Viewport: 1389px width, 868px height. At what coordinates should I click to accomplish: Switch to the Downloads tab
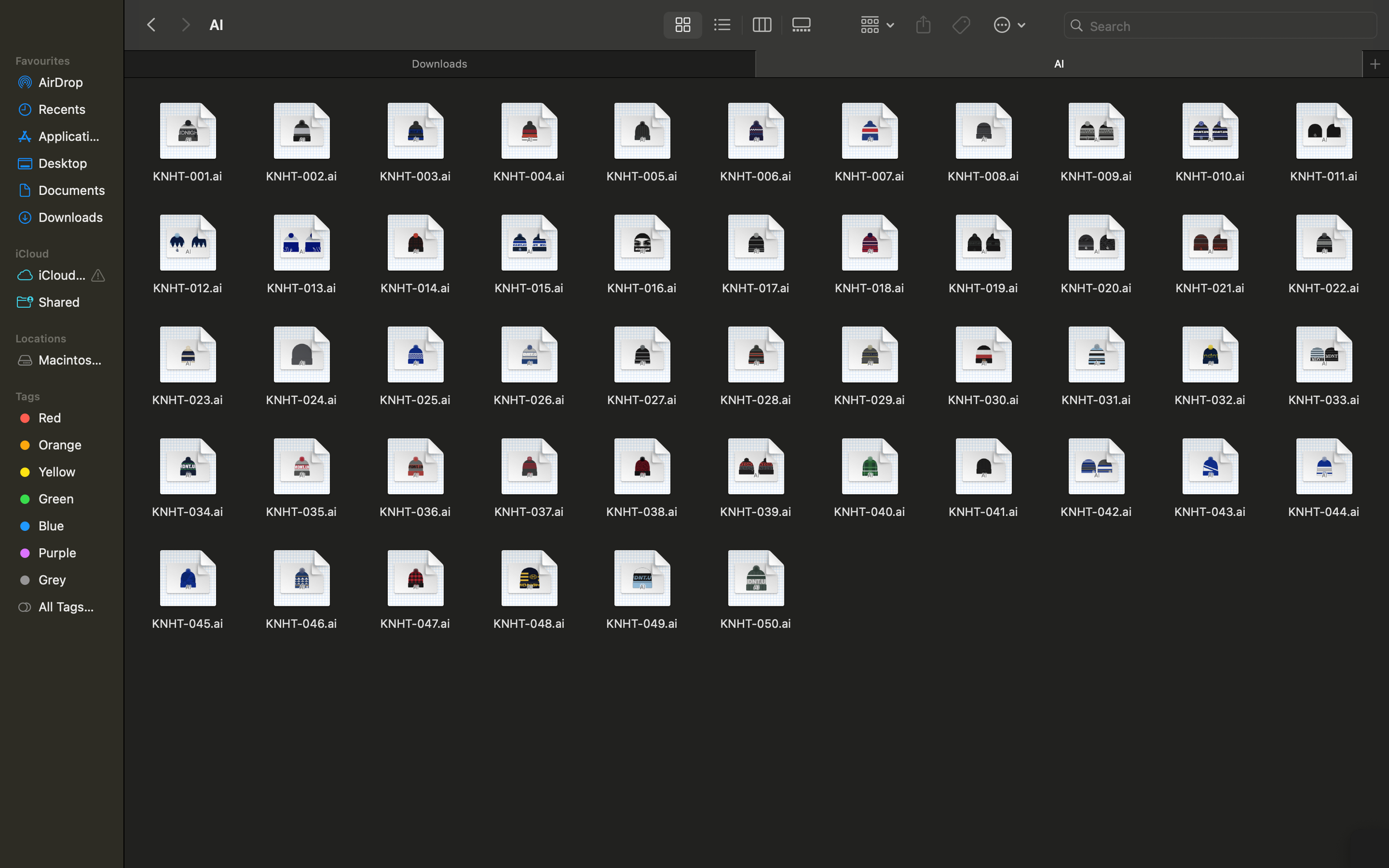point(439,63)
